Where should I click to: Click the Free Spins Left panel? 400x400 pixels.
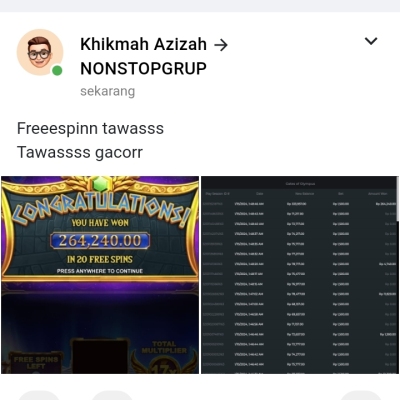coord(36,362)
